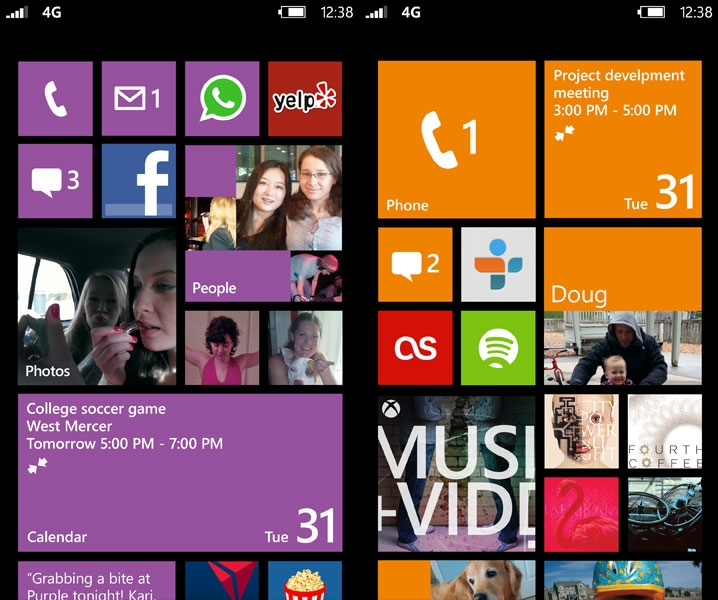The height and width of the screenshot is (600, 718).
Task: Open orange calendar tile Project development meeting
Action: 623,140
